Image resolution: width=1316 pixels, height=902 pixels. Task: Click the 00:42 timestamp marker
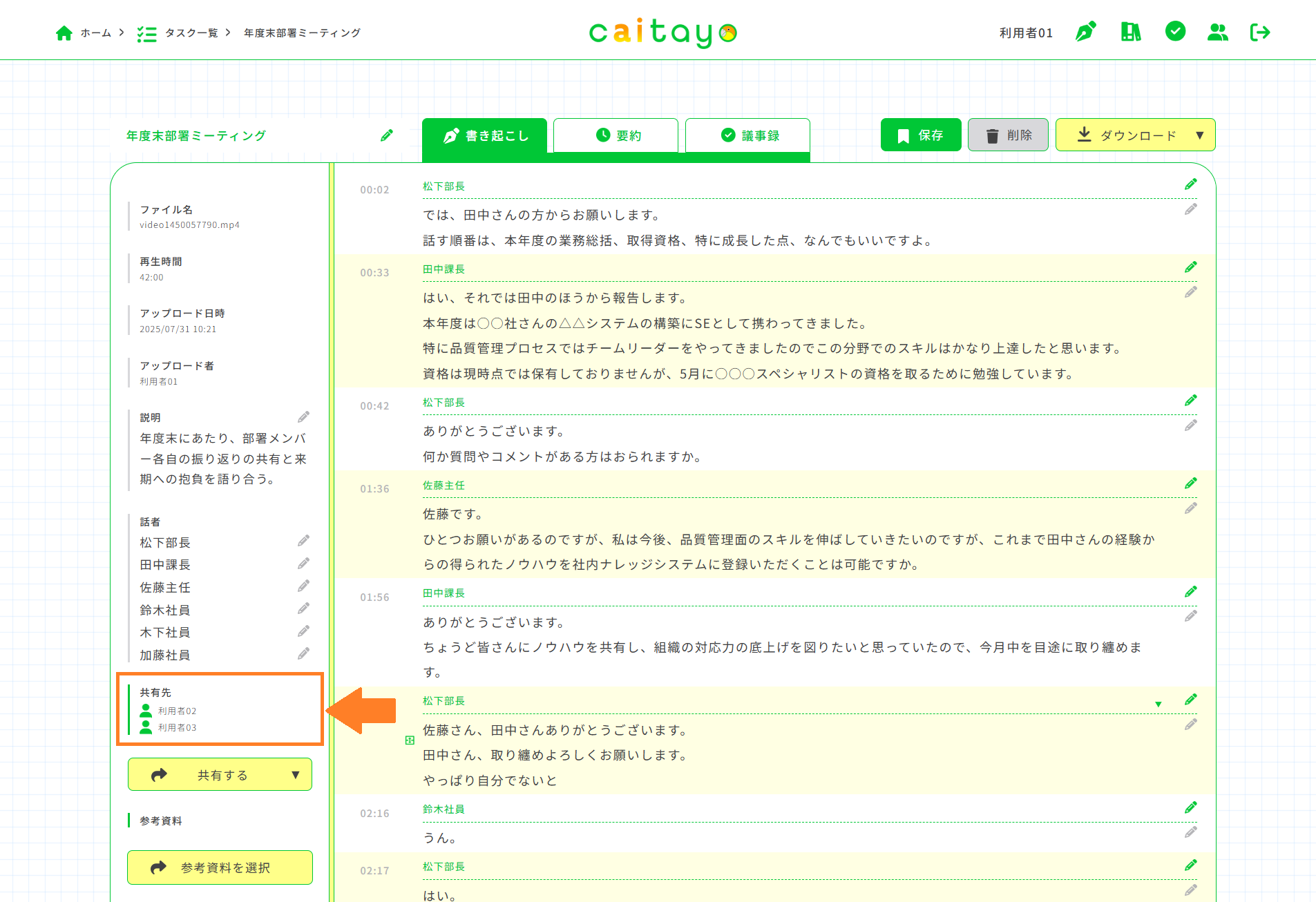pyautogui.click(x=374, y=406)
